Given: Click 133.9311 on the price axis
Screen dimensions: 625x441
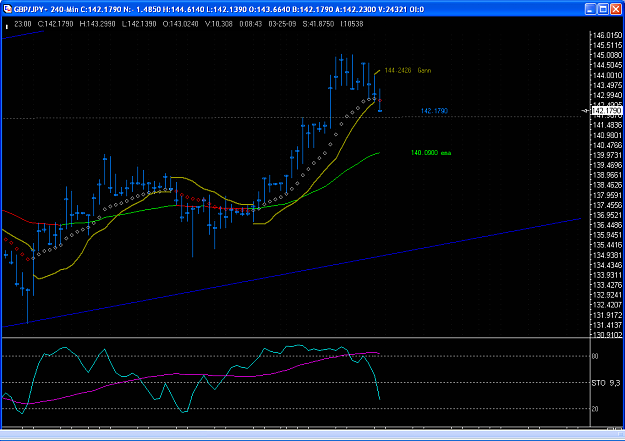Looking at the screenshot, I should click(607, 275).
